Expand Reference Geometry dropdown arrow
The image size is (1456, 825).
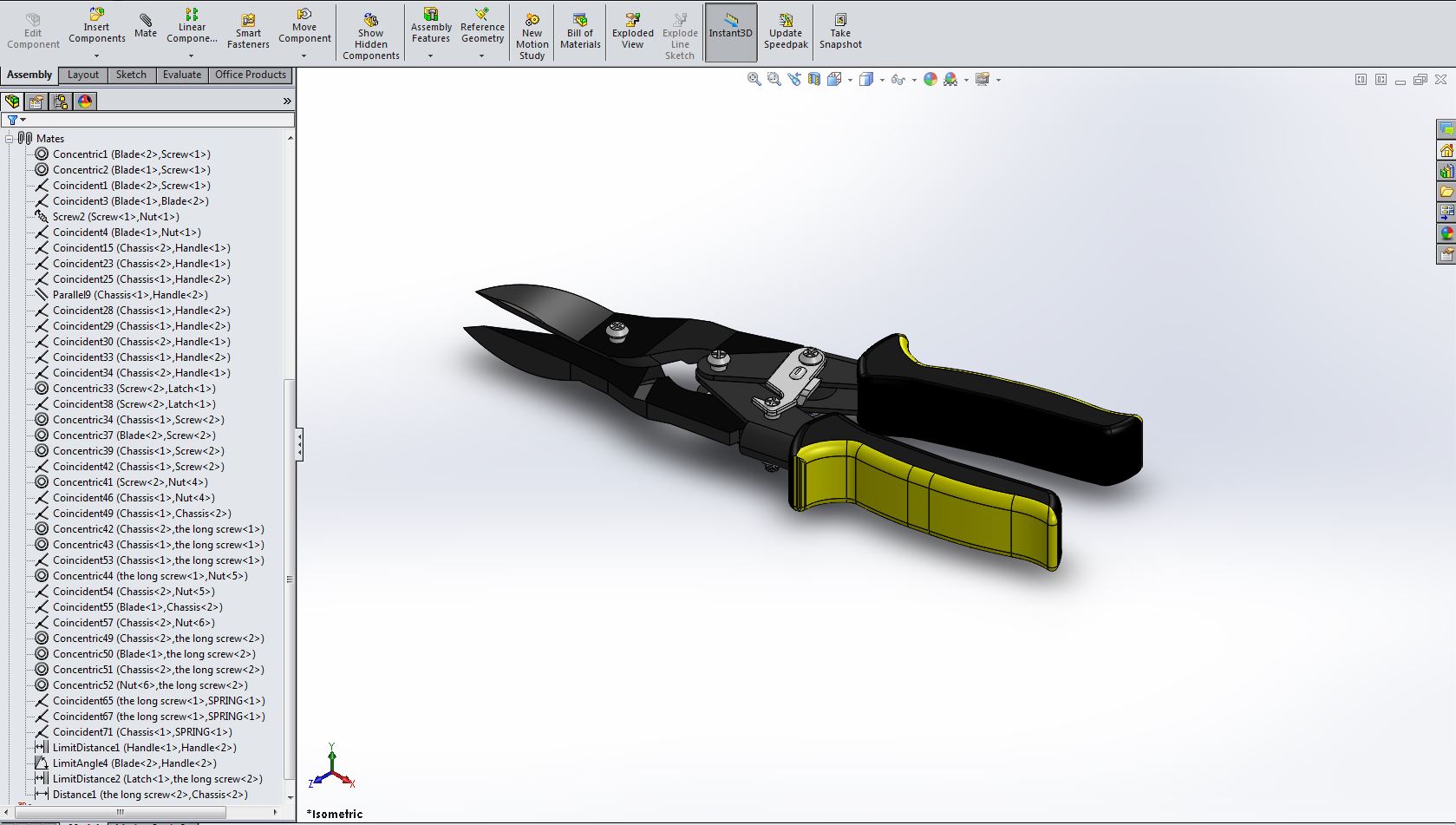[x=482, y=56]
